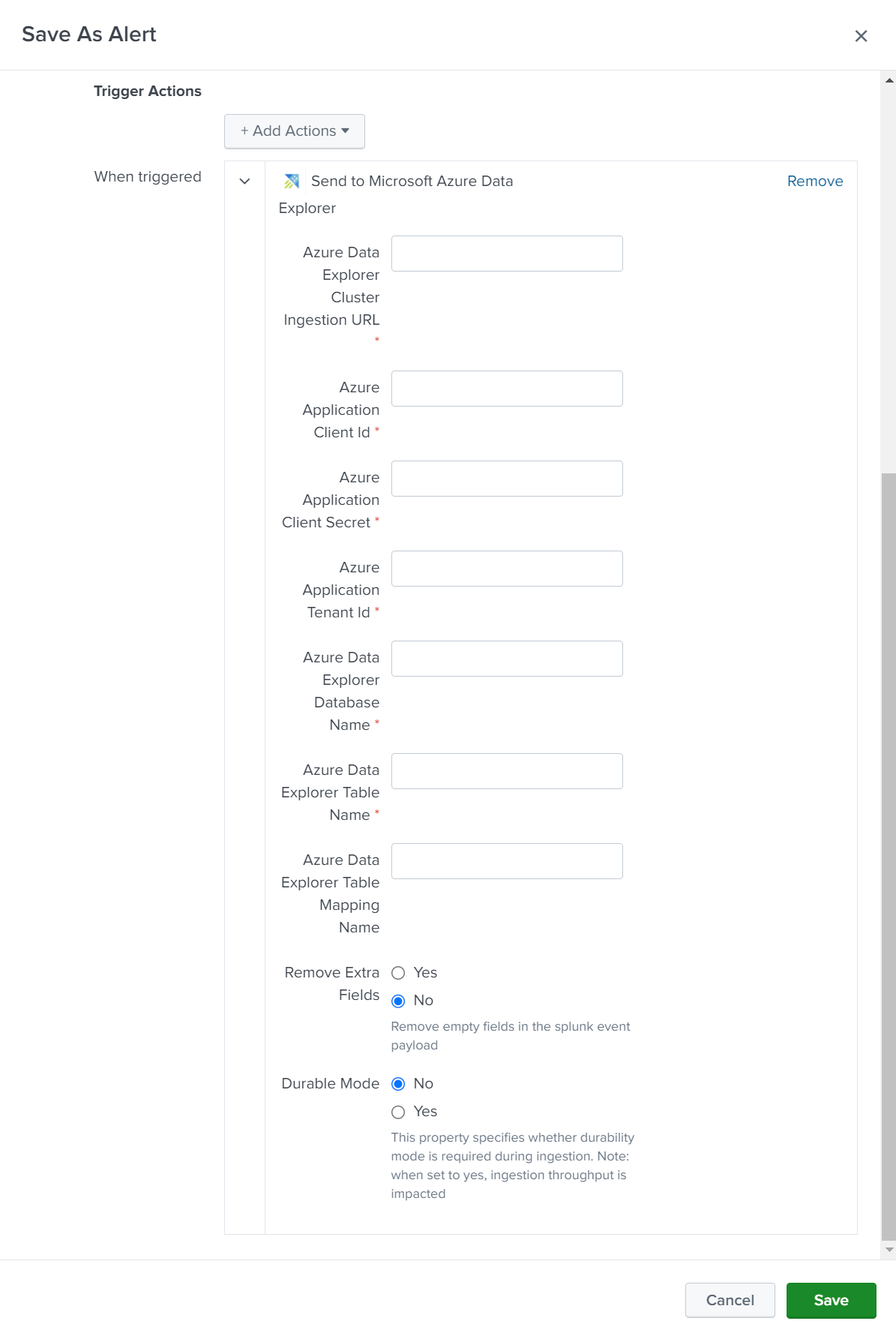Click the Azure Data Explorer Database Name field
This screenshot has height=1339, width=896.
507,658
